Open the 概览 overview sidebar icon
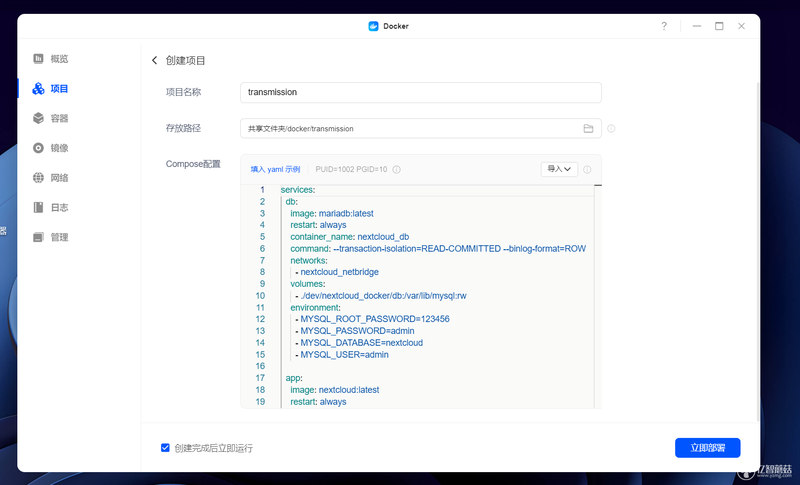 click(x=38, y=59)
